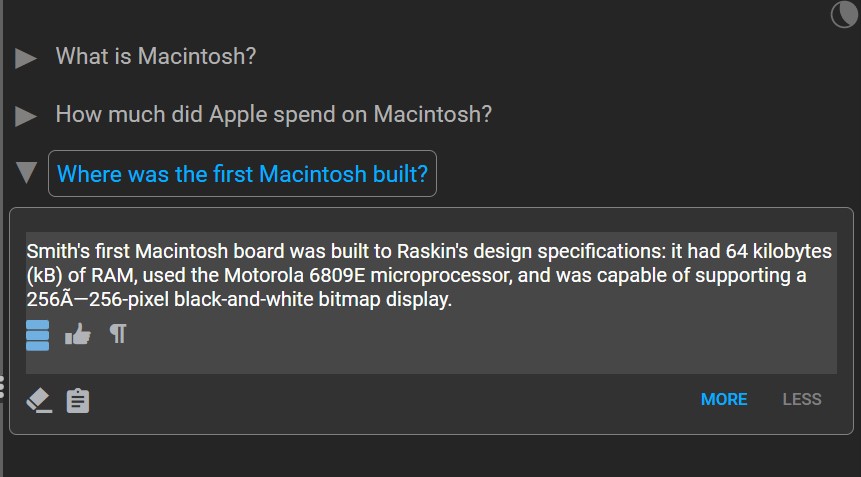The image size is (861, 477).
Task: Toggle dark mode with the half-moon icon
Action: pyautogui.click(x=844, y=14)
